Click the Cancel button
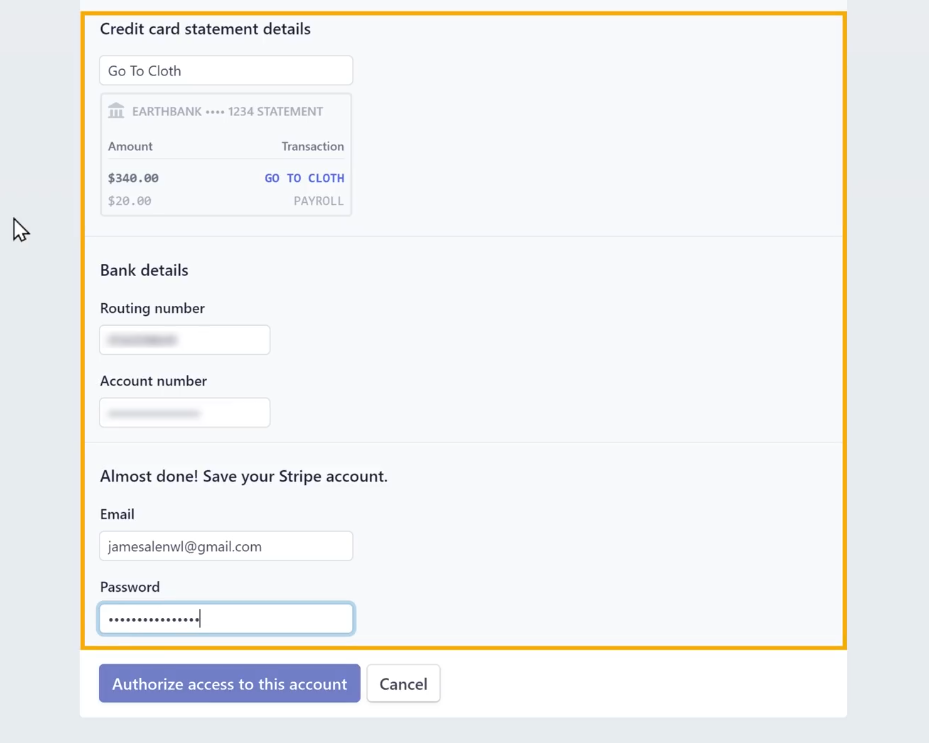The image size is (929, 743). click(x=403, y=683)
